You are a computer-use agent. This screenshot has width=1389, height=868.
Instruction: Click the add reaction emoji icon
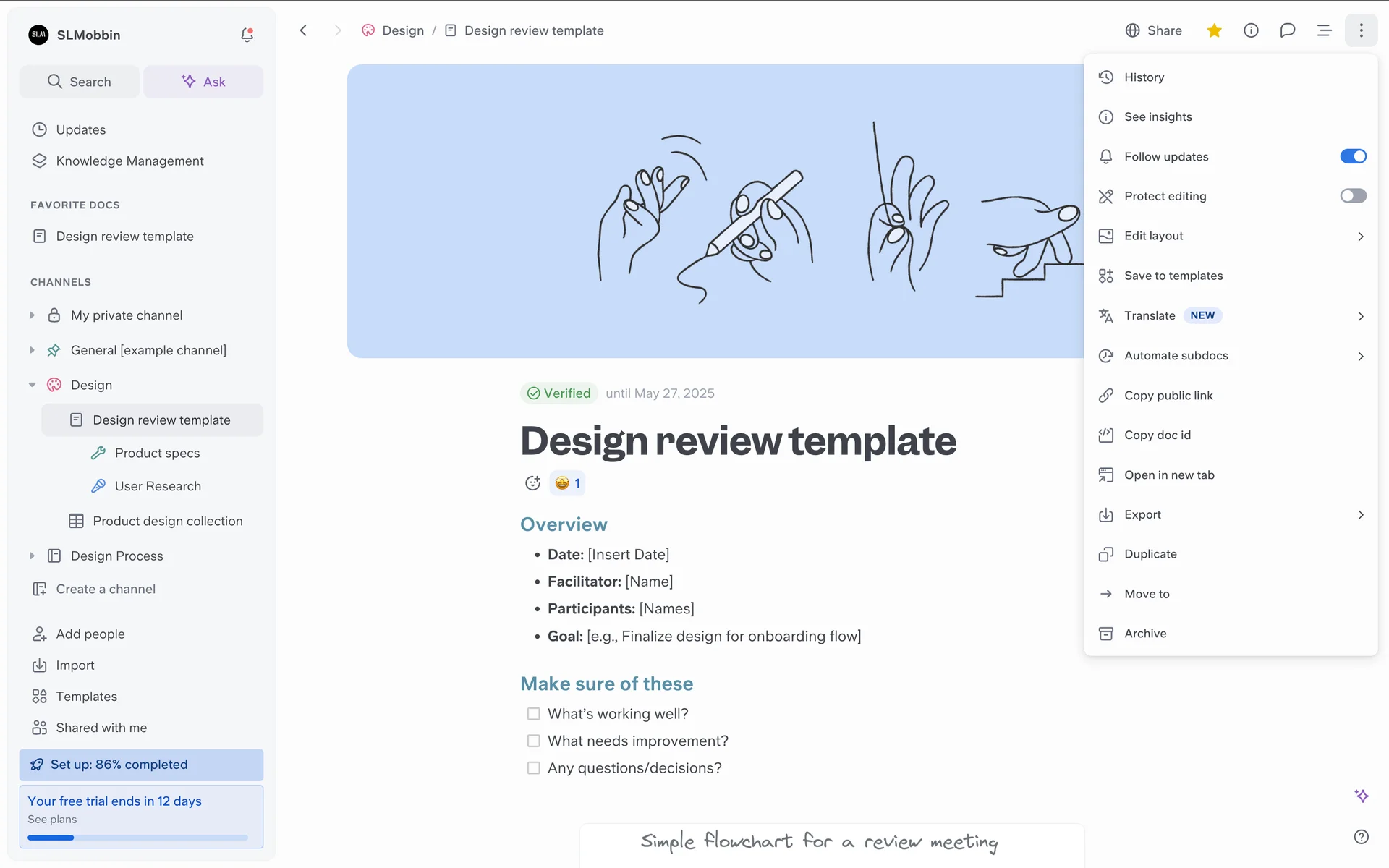(x=532, y=483)
